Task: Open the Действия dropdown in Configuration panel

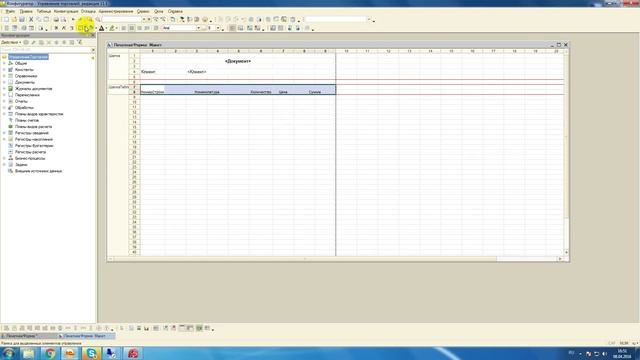Action: point(11,42)
